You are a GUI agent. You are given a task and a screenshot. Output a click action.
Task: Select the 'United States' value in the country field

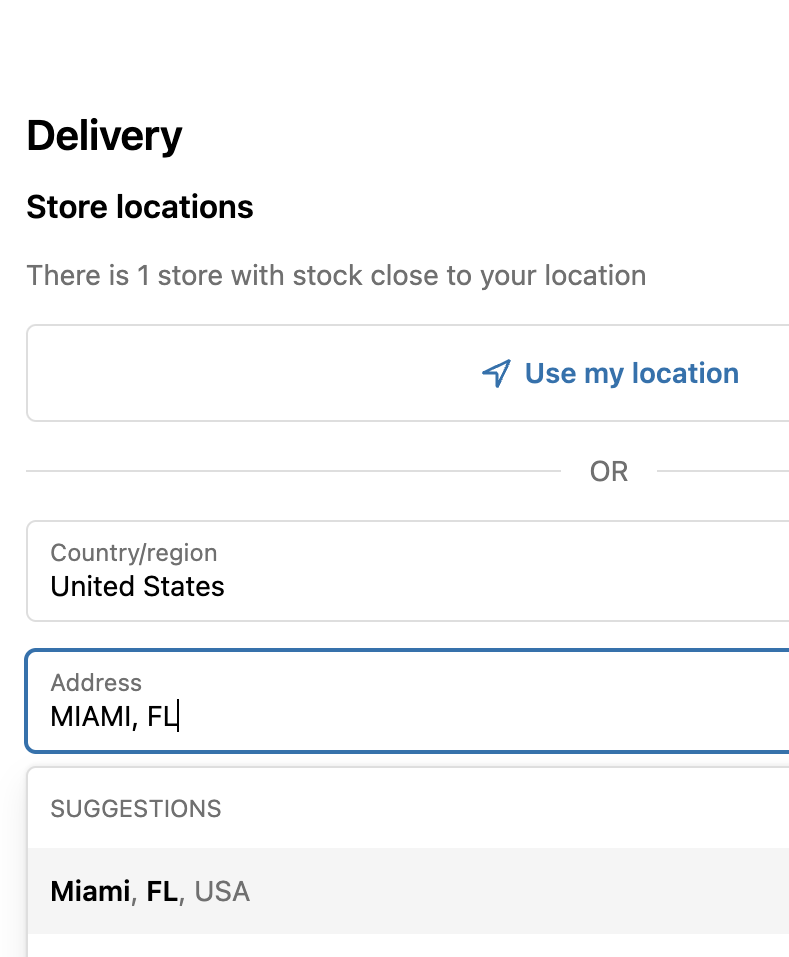pos(137,587)
